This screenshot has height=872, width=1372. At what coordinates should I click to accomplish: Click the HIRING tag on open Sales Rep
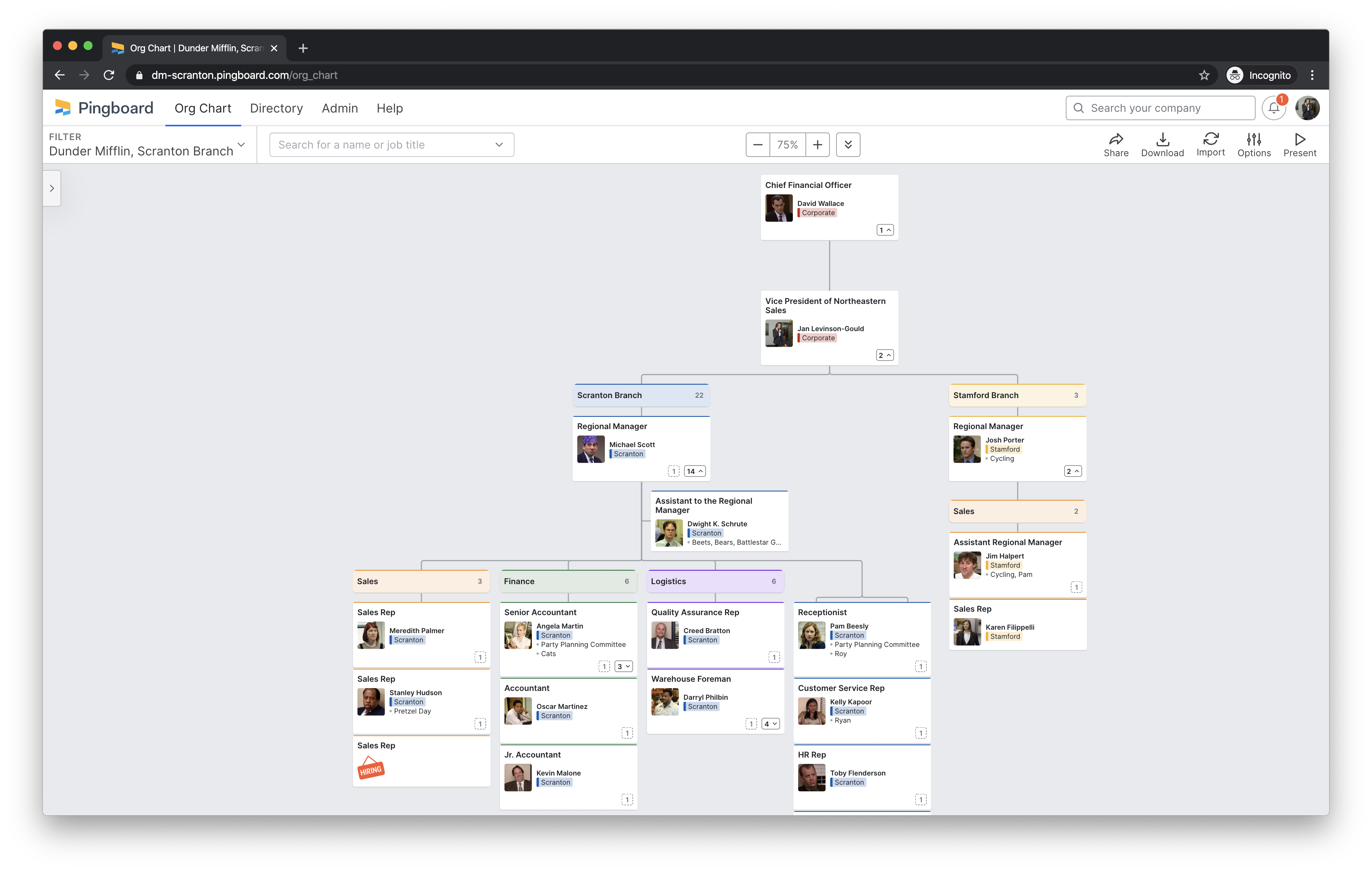click(371, 768)
